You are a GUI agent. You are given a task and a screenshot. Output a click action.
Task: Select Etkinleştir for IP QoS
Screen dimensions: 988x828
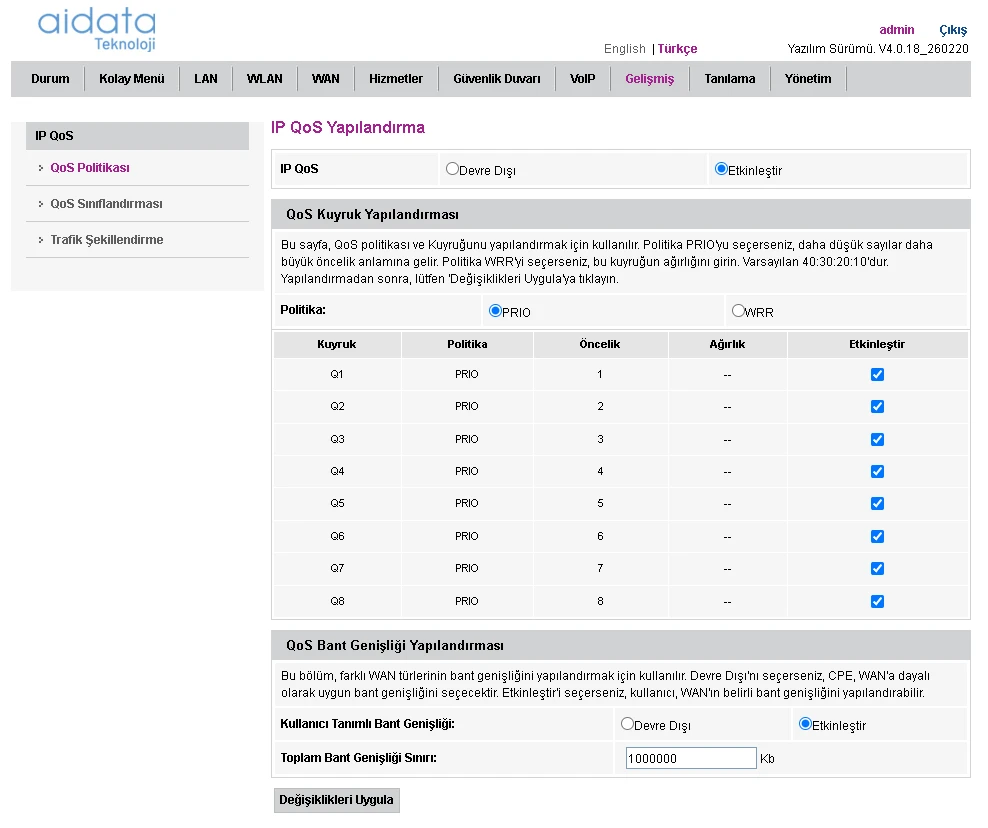[721, 169]
